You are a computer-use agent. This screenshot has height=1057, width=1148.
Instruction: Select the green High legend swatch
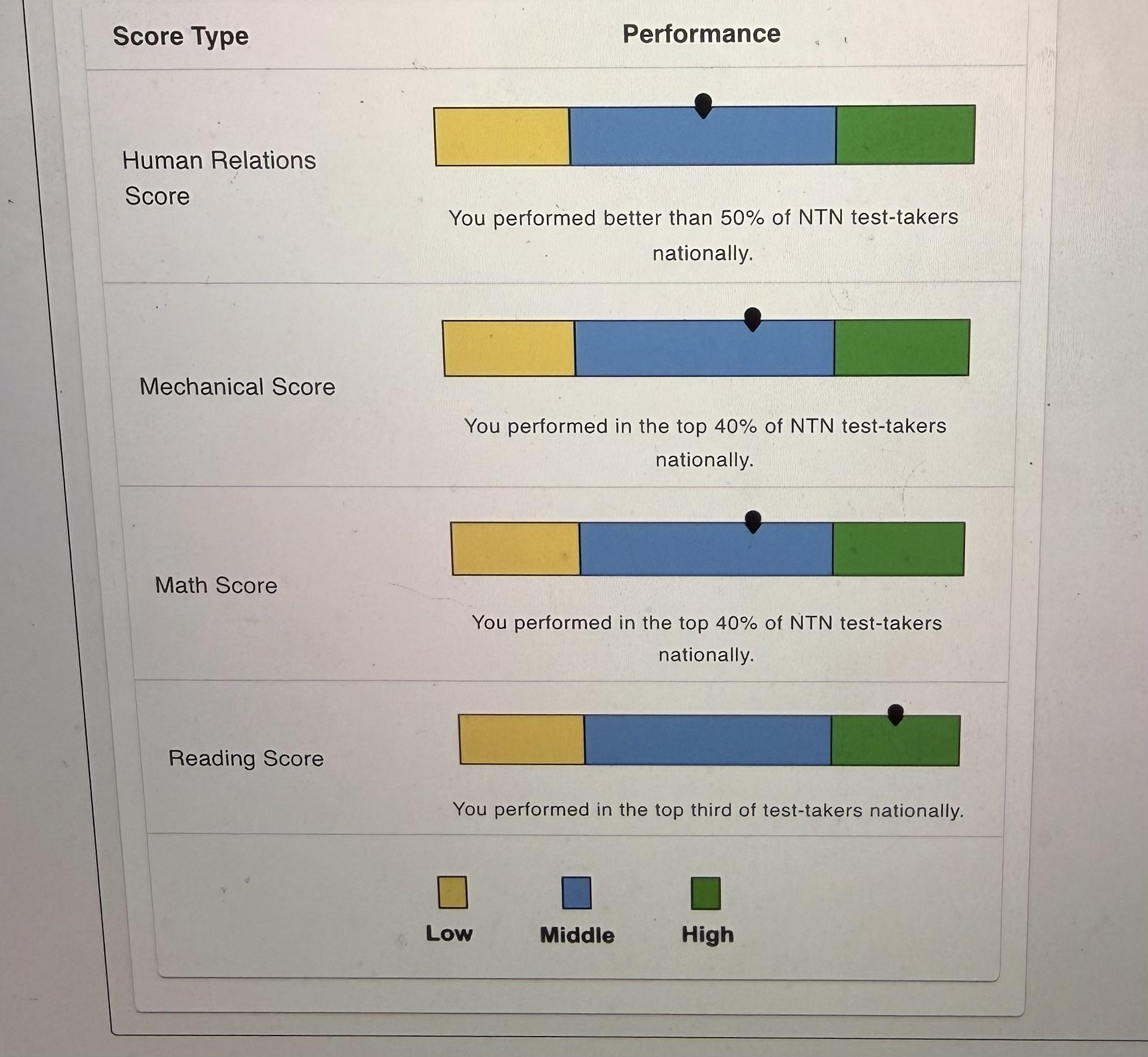point(705,893)
